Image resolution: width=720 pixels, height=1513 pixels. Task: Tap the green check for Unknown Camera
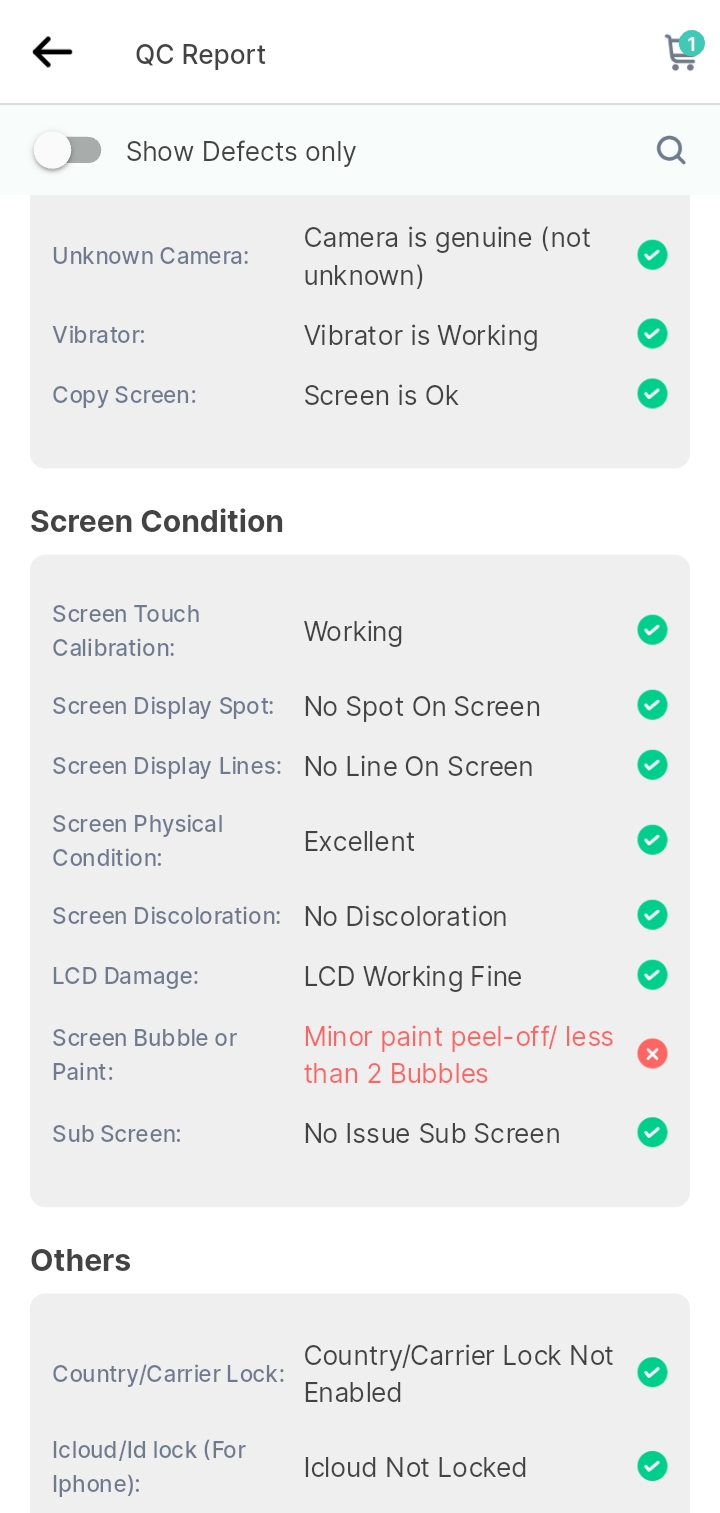point(652,255)
